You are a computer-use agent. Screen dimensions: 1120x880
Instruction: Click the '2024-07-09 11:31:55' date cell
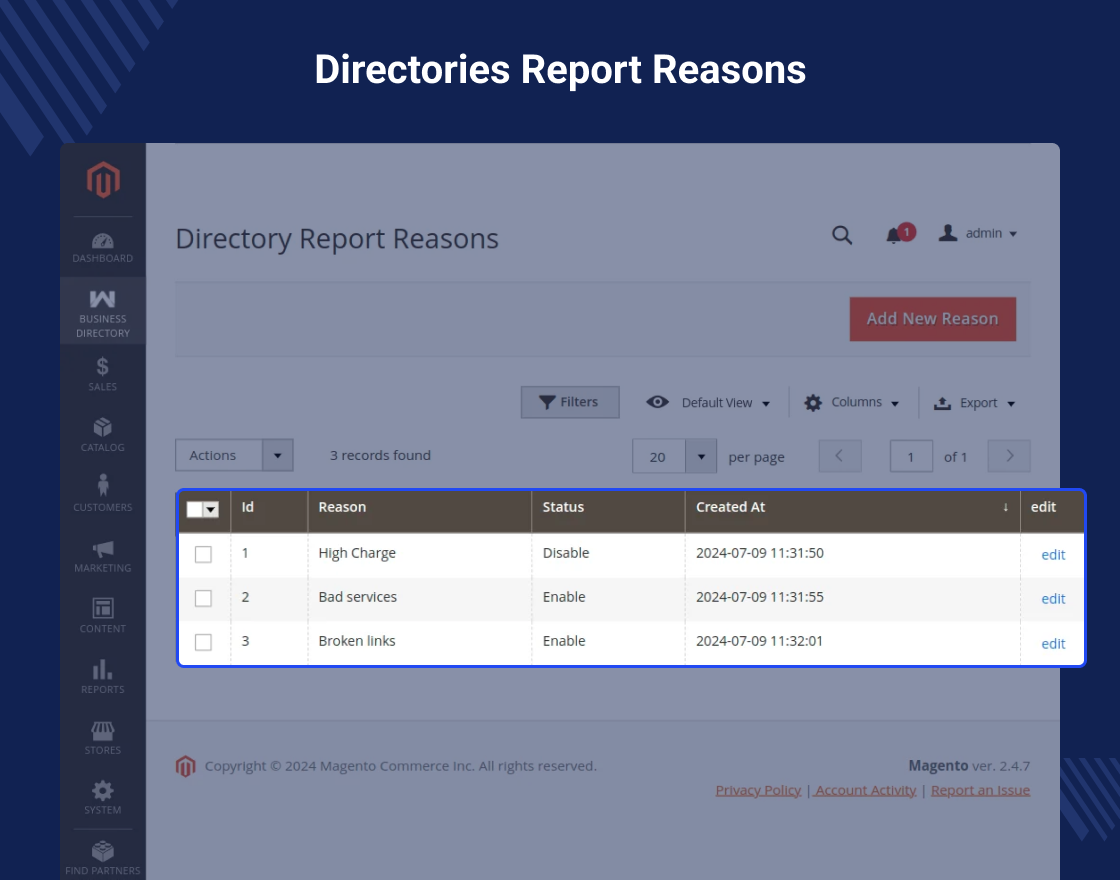click(x=759, y=597)
